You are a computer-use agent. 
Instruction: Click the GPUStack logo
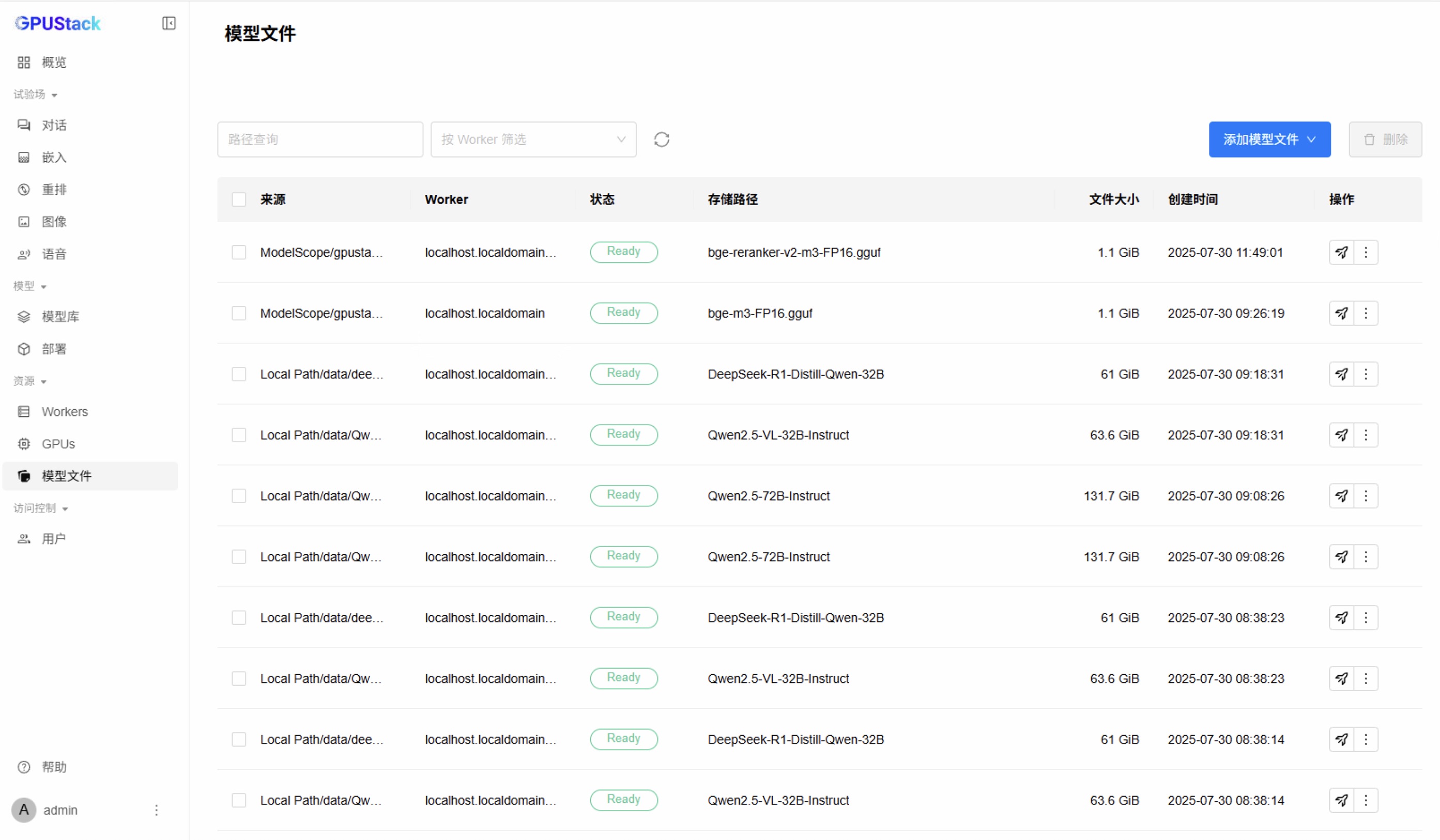[58, 23]
